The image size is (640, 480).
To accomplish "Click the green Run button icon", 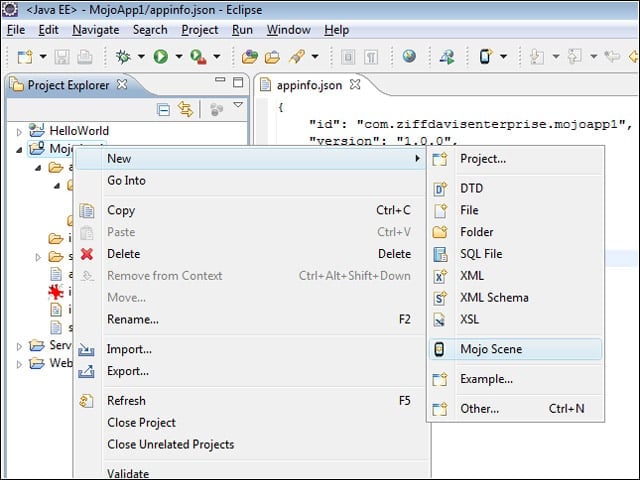I will click(x=160, y=57).
